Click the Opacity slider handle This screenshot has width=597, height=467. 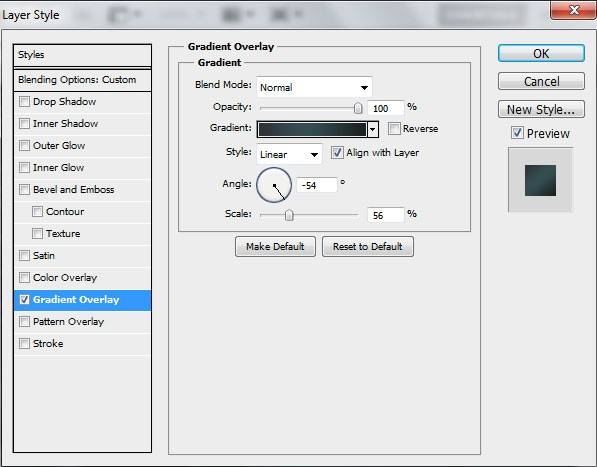point(358,108)
